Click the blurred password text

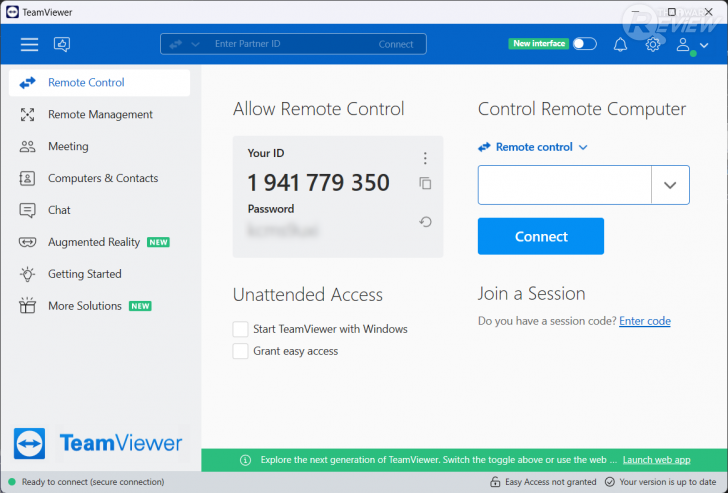283,230
